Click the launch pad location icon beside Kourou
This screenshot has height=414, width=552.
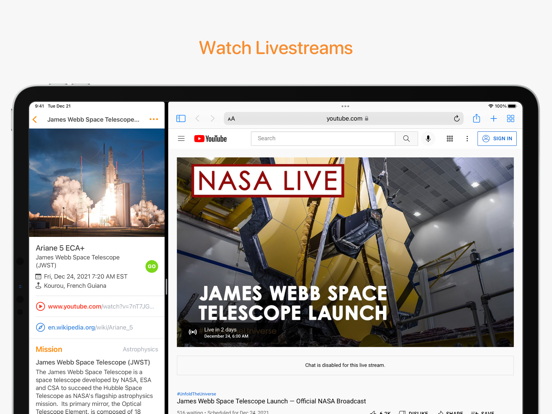38,286
